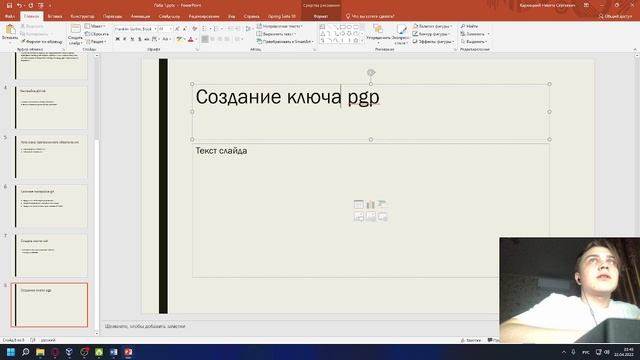Switch to the Анимация tab
This screenshot has width=640, height=360.
tap(140, 16)
